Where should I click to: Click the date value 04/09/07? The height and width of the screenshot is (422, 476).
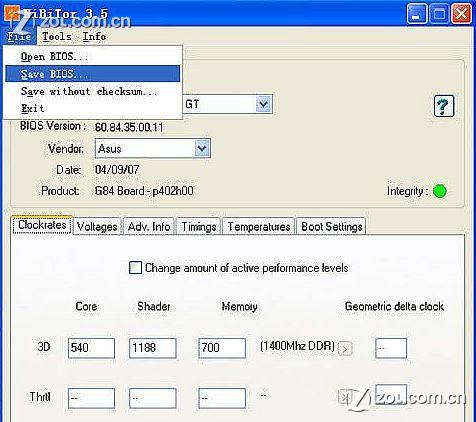click(117, 170)
